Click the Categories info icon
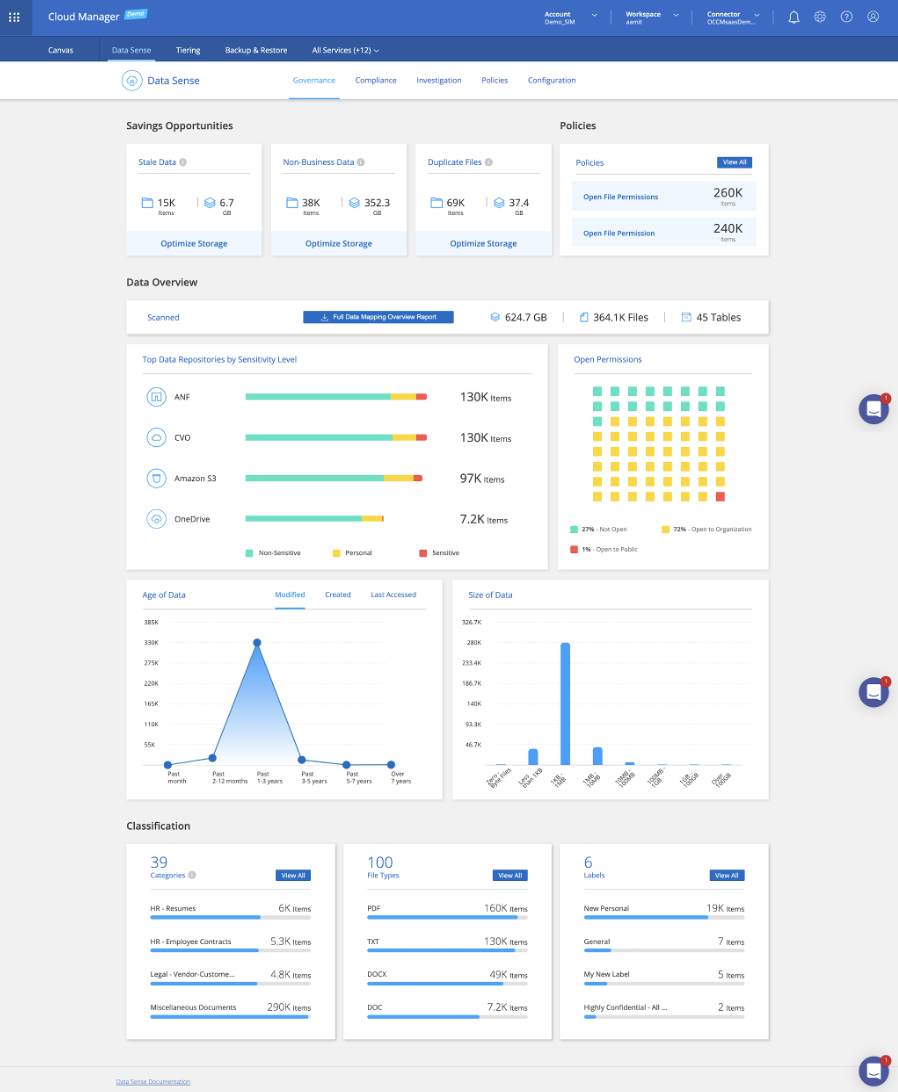Viewport: 898px width, 1092px height. point(192,875)
